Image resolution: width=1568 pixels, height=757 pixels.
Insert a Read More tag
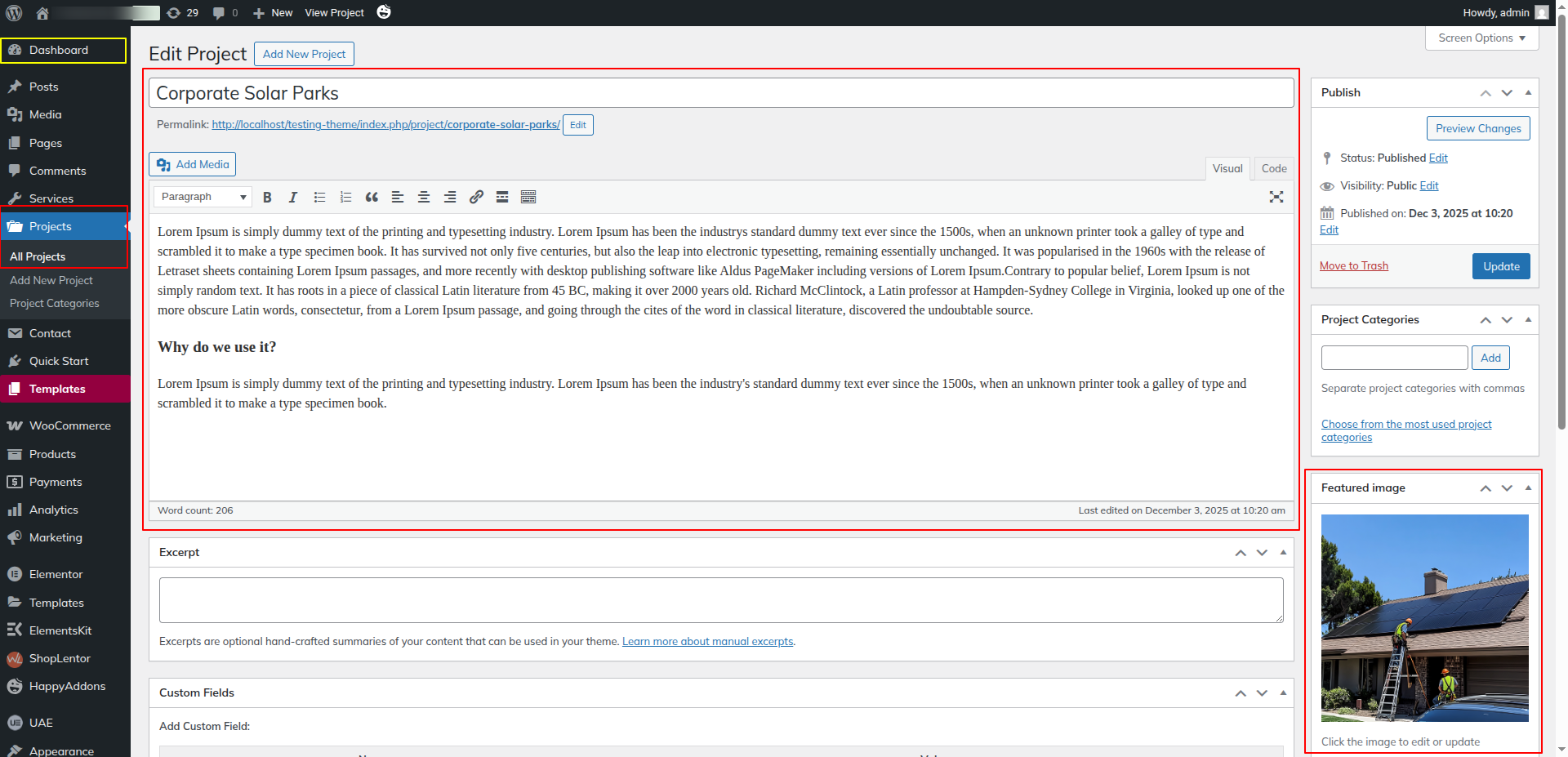502,197
